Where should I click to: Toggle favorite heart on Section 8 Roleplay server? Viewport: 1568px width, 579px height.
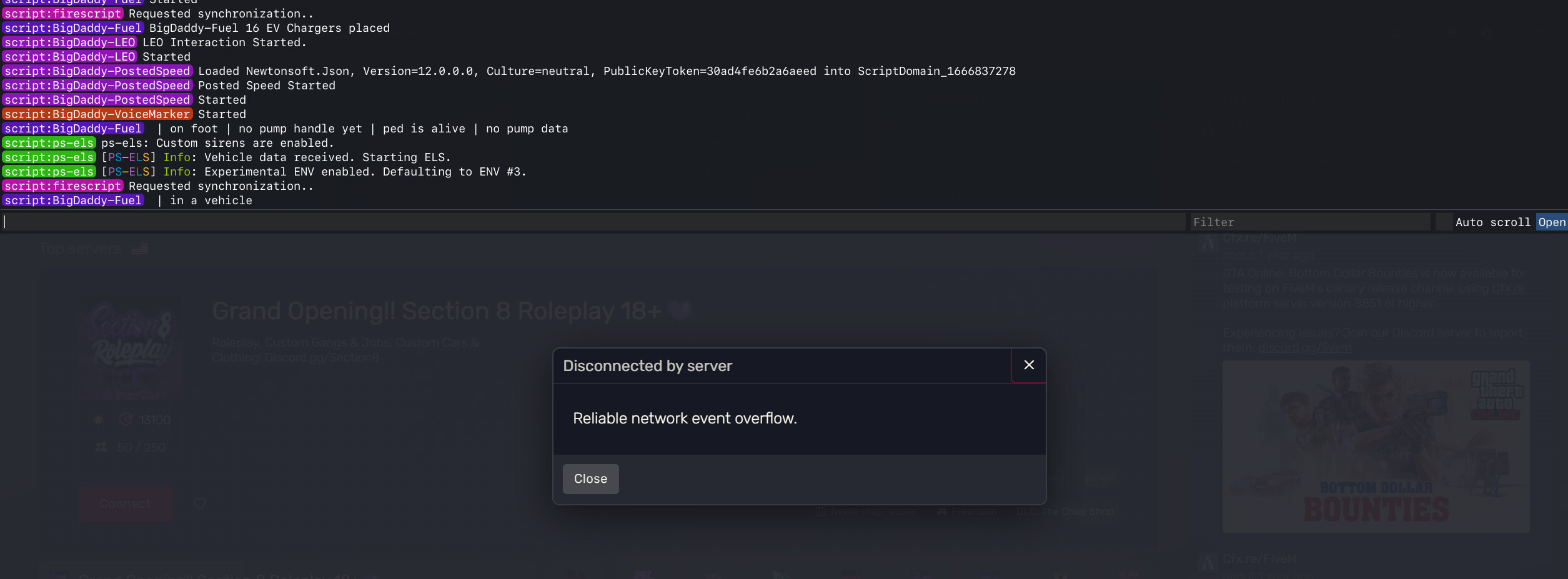point(200,503)
